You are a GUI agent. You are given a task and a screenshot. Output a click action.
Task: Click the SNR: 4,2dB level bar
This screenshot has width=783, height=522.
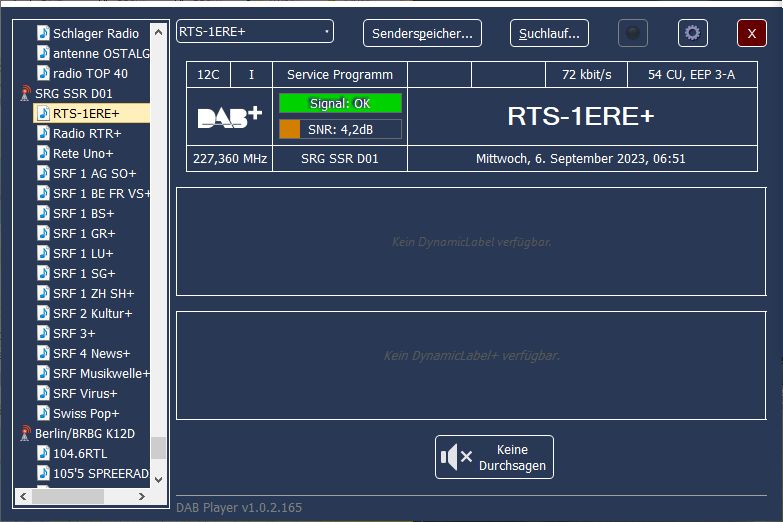pos(340,129)
